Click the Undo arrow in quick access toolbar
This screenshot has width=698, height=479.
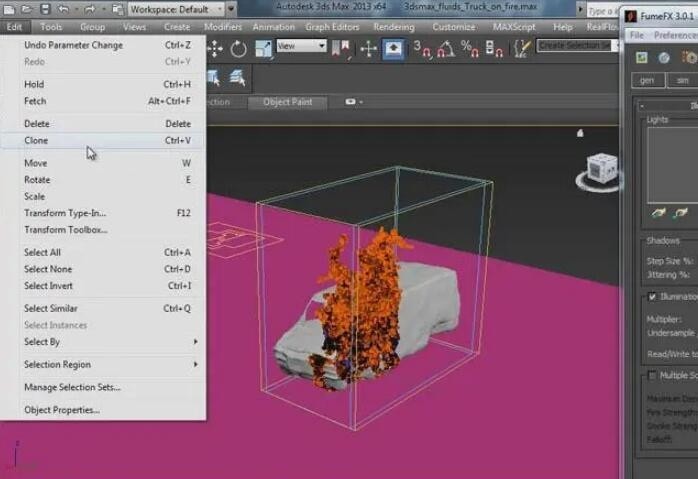[x=64, y=9]
